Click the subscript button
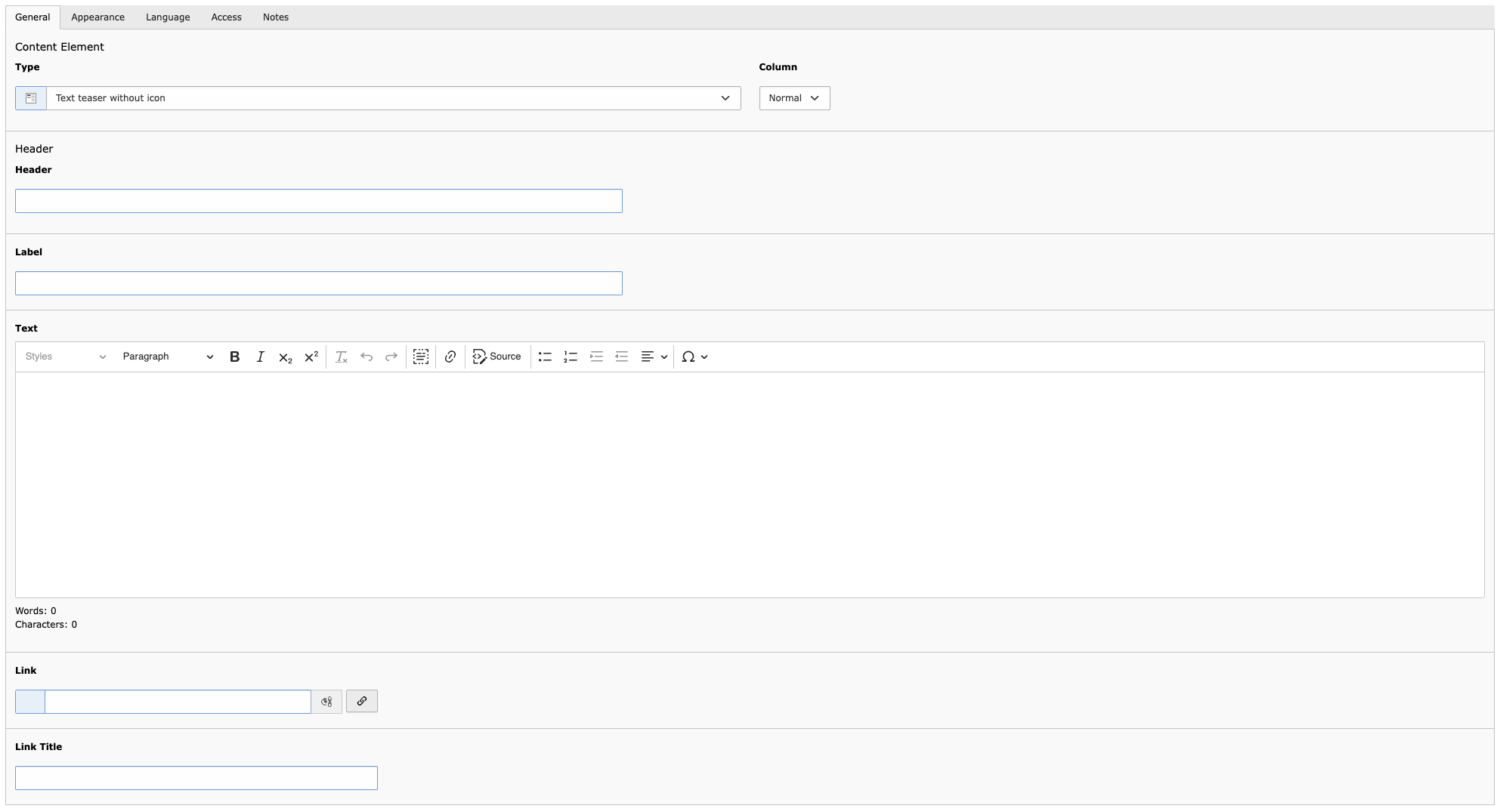 point(285,357)
